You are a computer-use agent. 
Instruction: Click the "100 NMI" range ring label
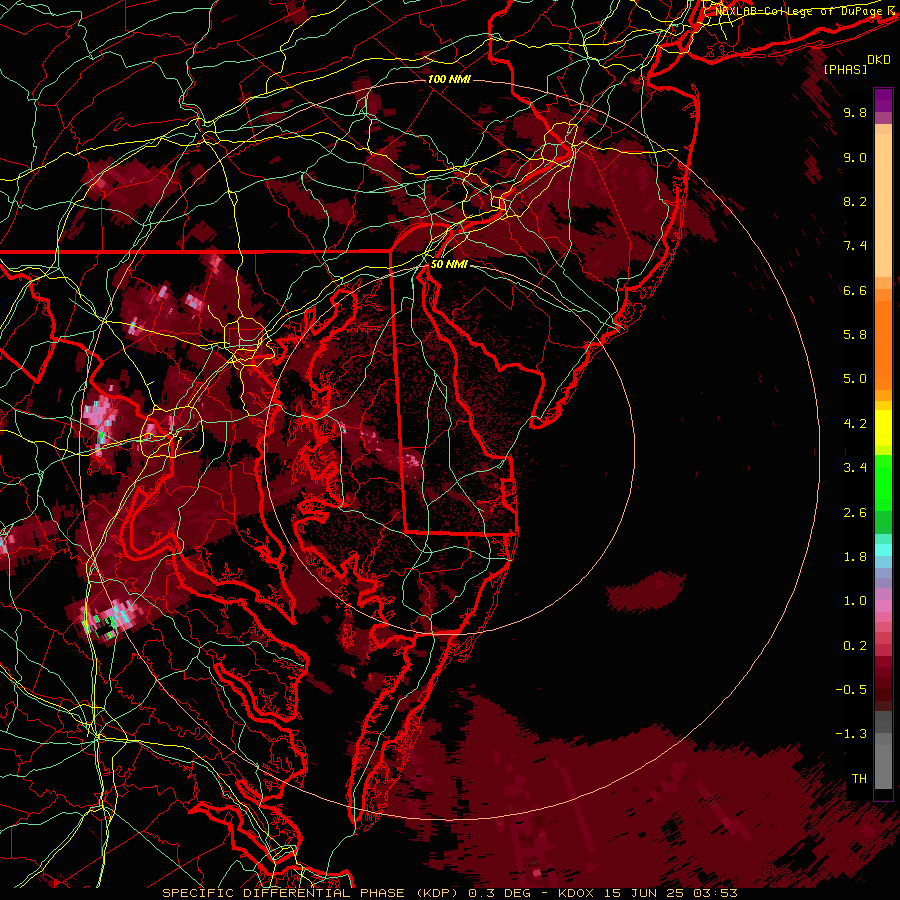[449, 79]
